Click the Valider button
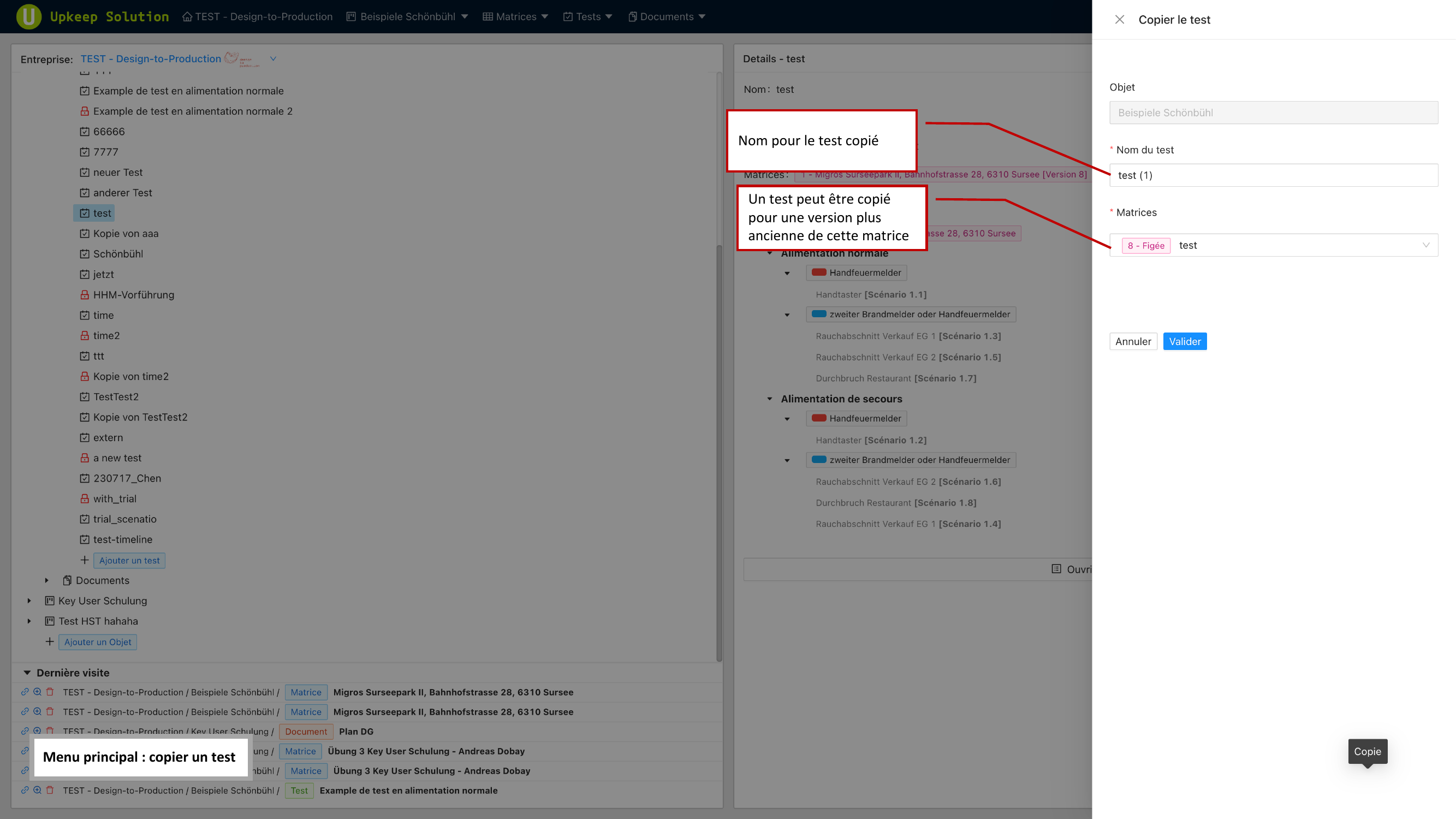The image size is (1456, 819). click(x=1184, y=341)
